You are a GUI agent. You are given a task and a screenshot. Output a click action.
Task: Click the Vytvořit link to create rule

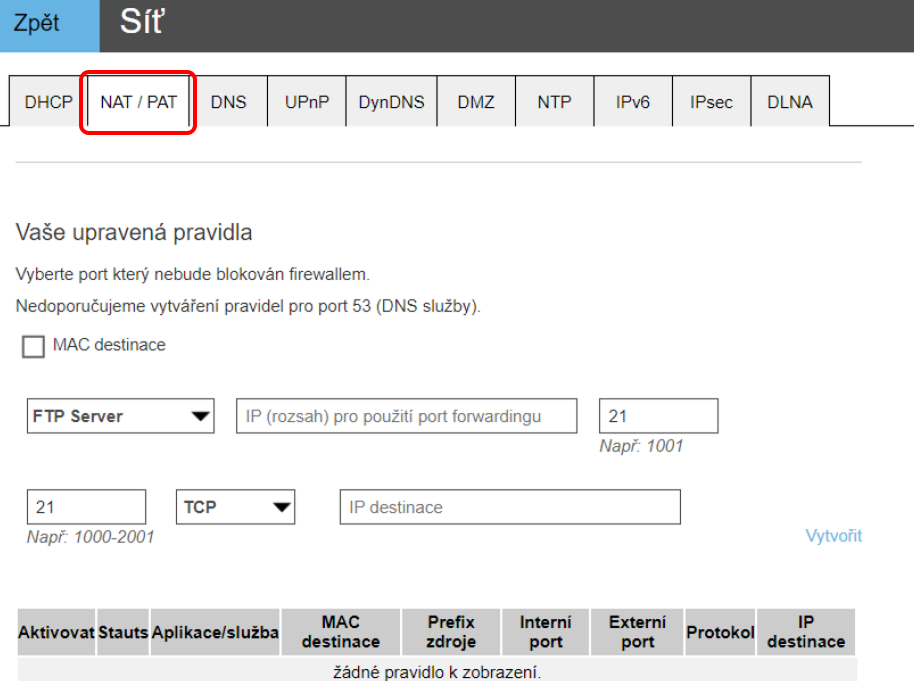point(833,536)
